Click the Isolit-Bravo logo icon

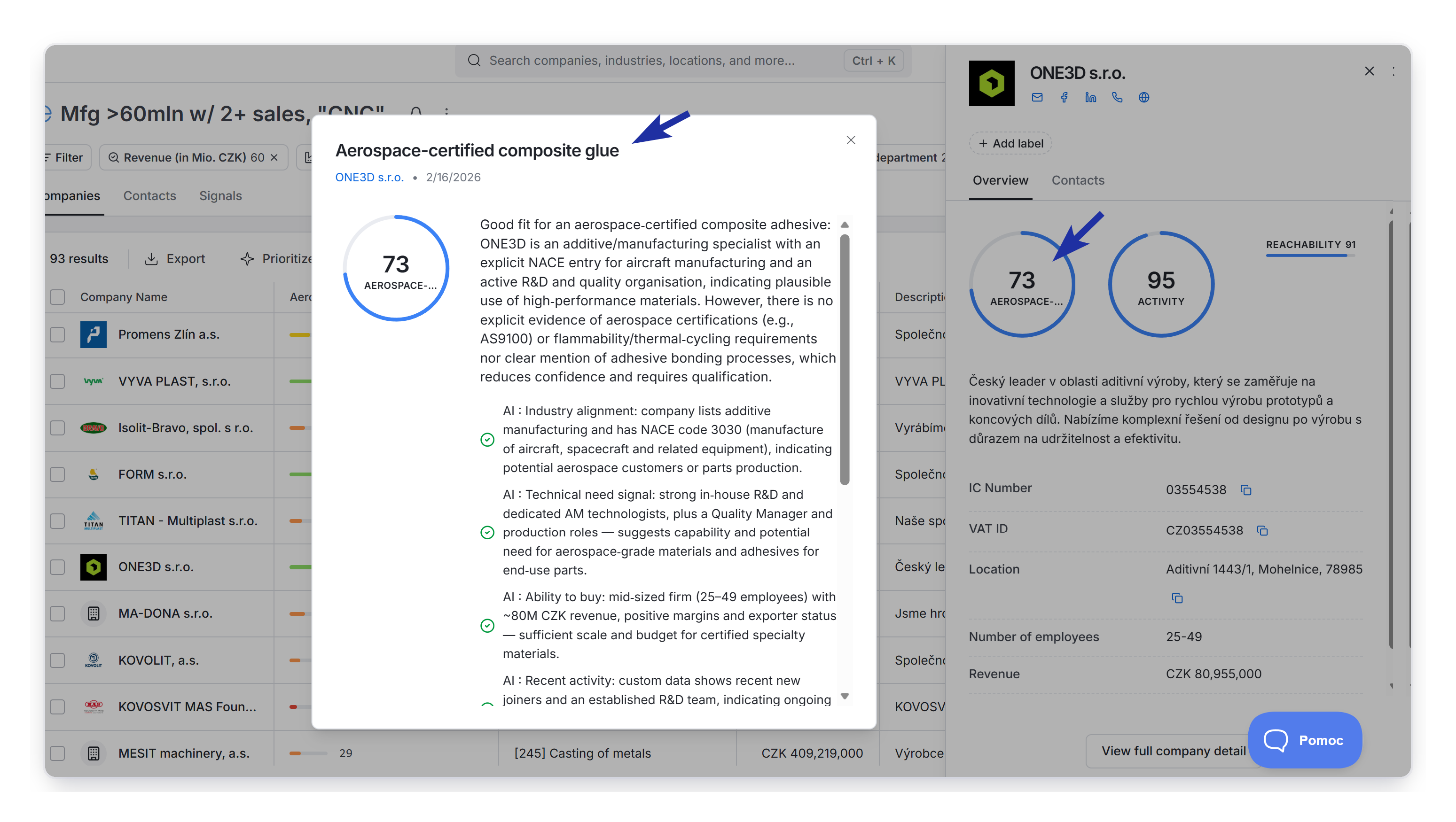93,427
